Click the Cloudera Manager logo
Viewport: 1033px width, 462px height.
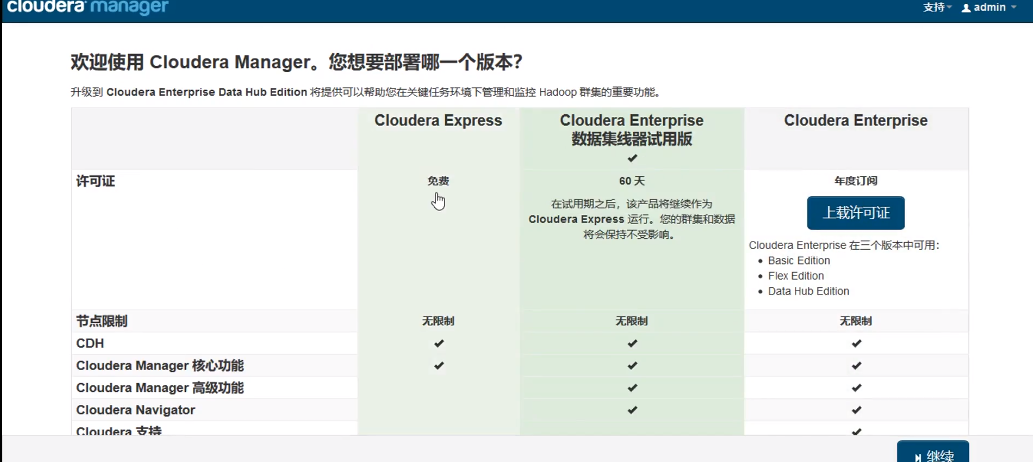tap(87, 7)
